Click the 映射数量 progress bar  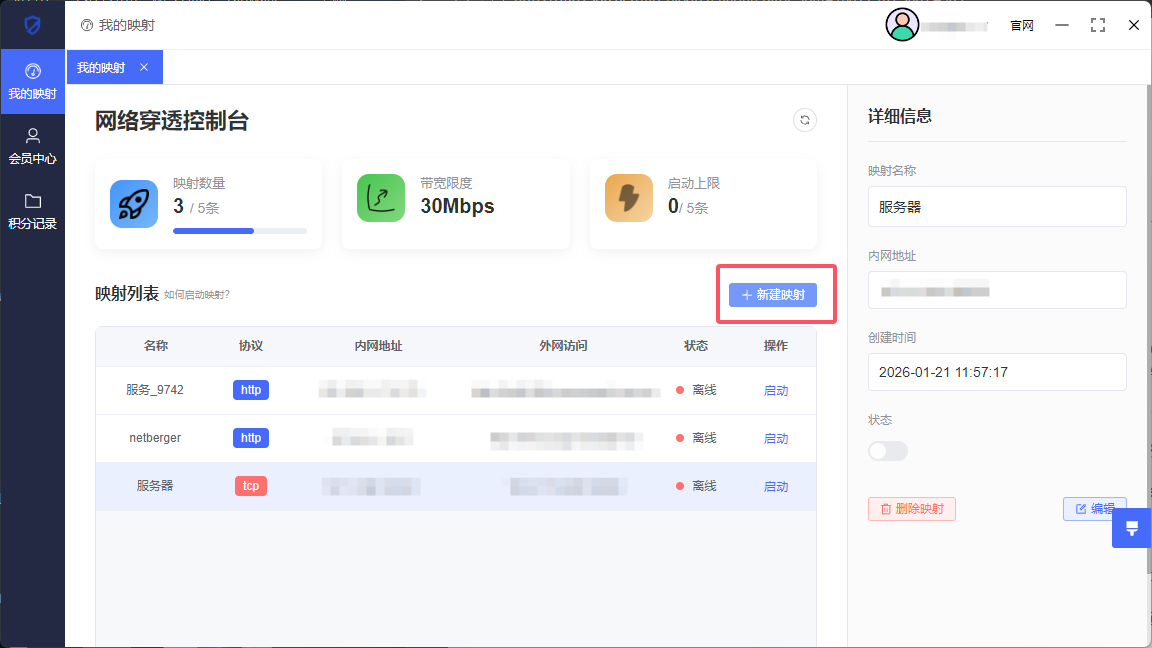pos(239,231)
